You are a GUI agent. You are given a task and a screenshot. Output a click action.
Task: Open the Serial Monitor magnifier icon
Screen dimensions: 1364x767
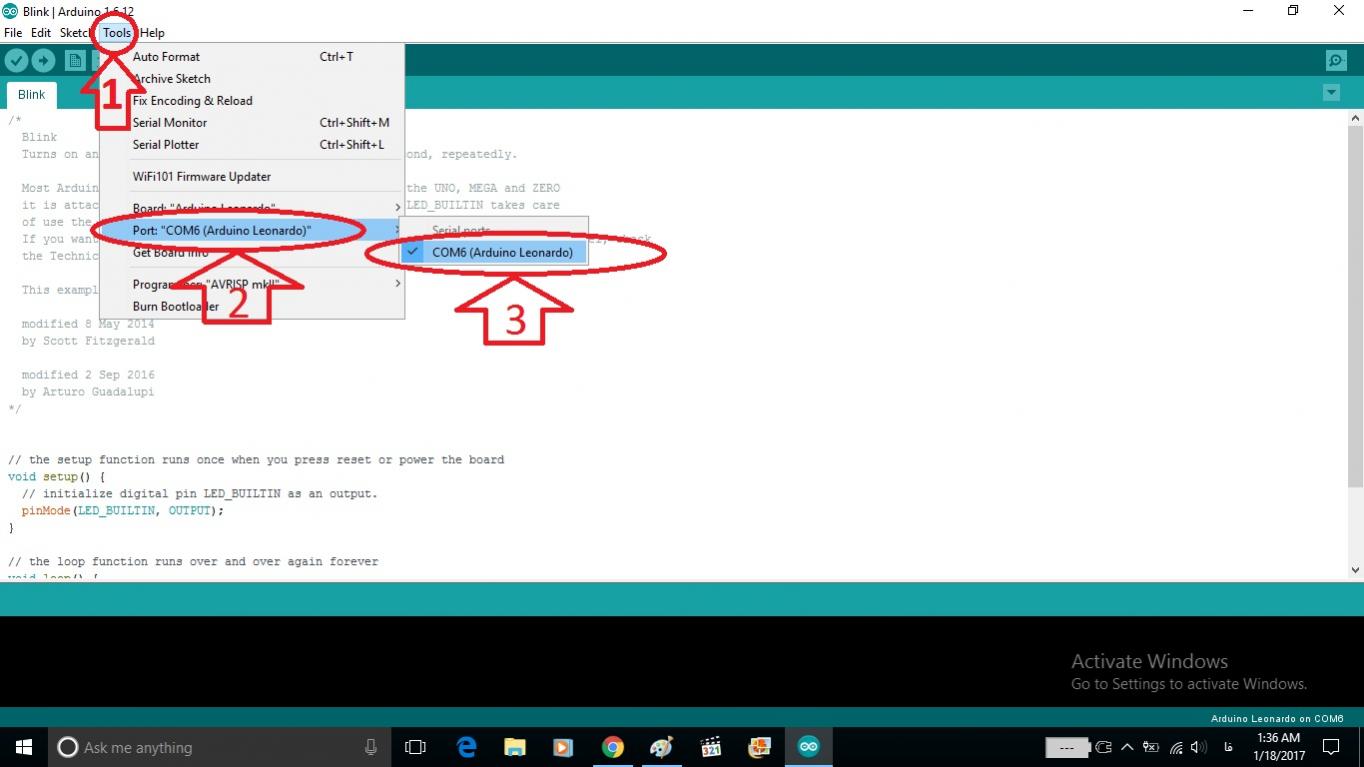click(x=1336, y=61)
